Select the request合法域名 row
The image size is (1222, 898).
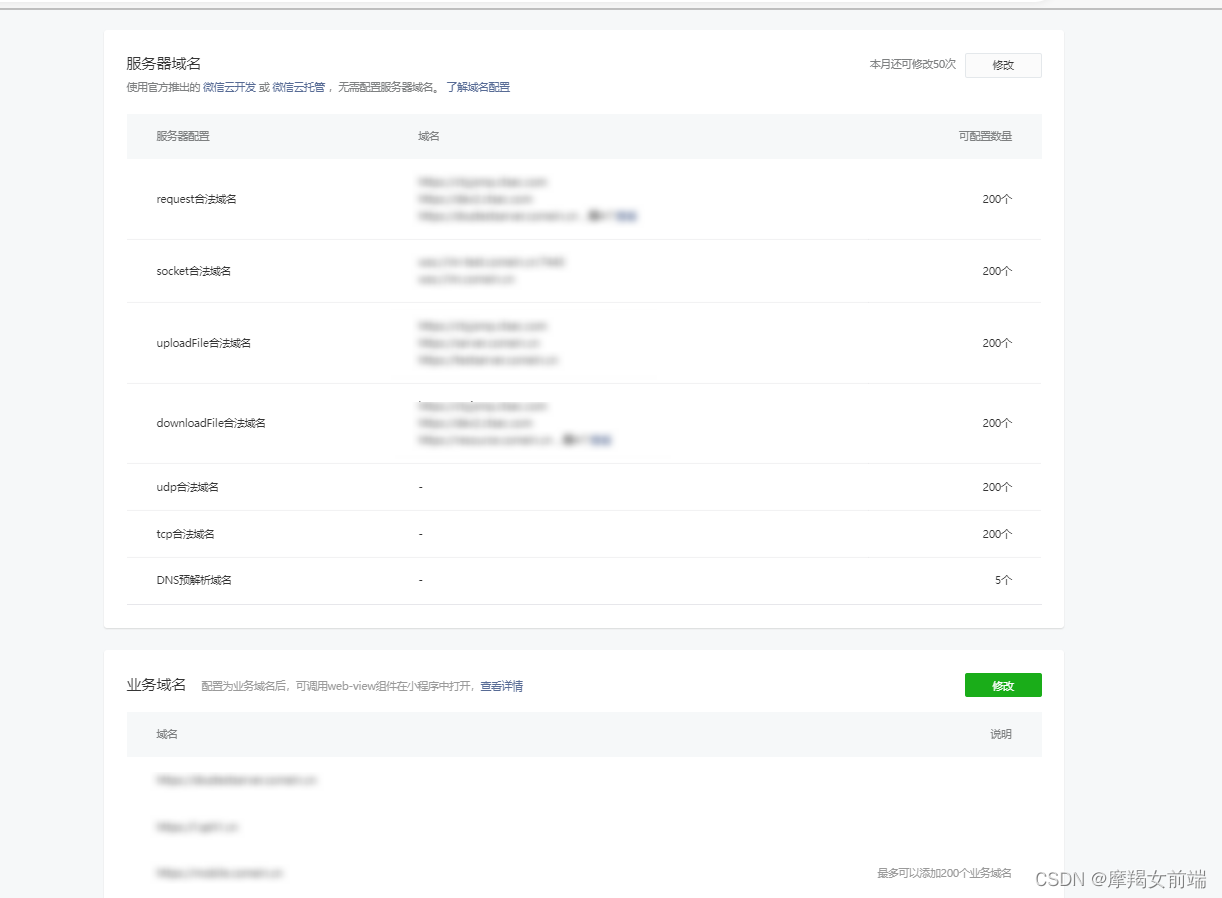195,199
